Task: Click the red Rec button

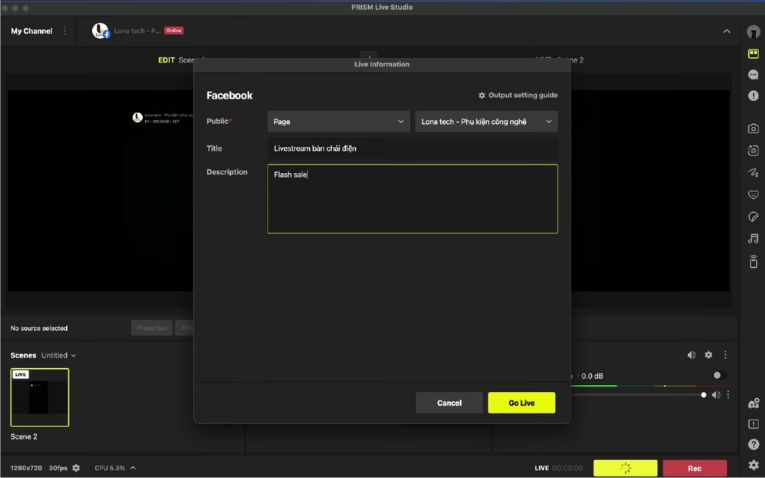Action: [695, 468]
